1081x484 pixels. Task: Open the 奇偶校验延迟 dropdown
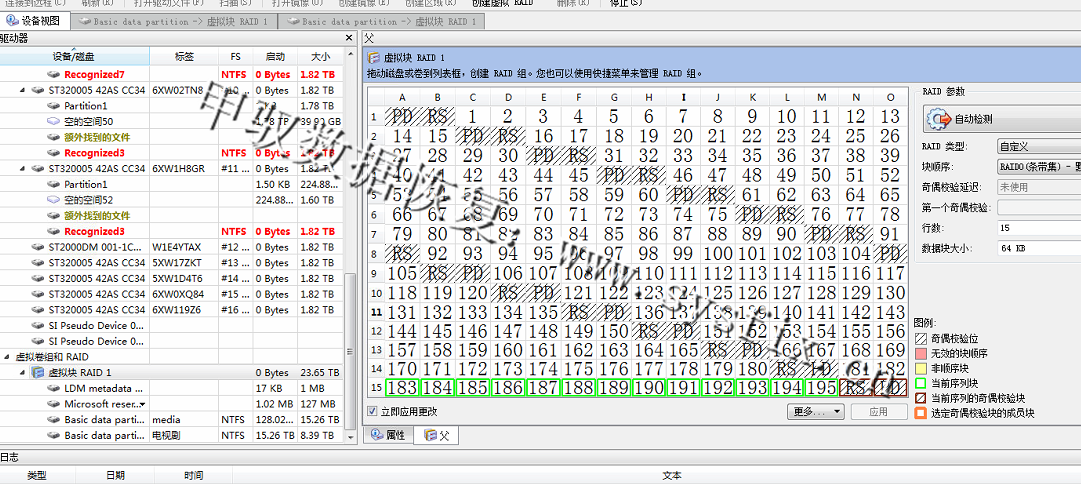1039,186
